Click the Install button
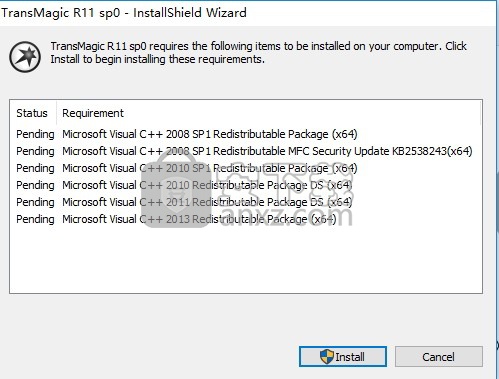This screenshot has height=379, width=499. pyautogui.click(x=343, y=356)
